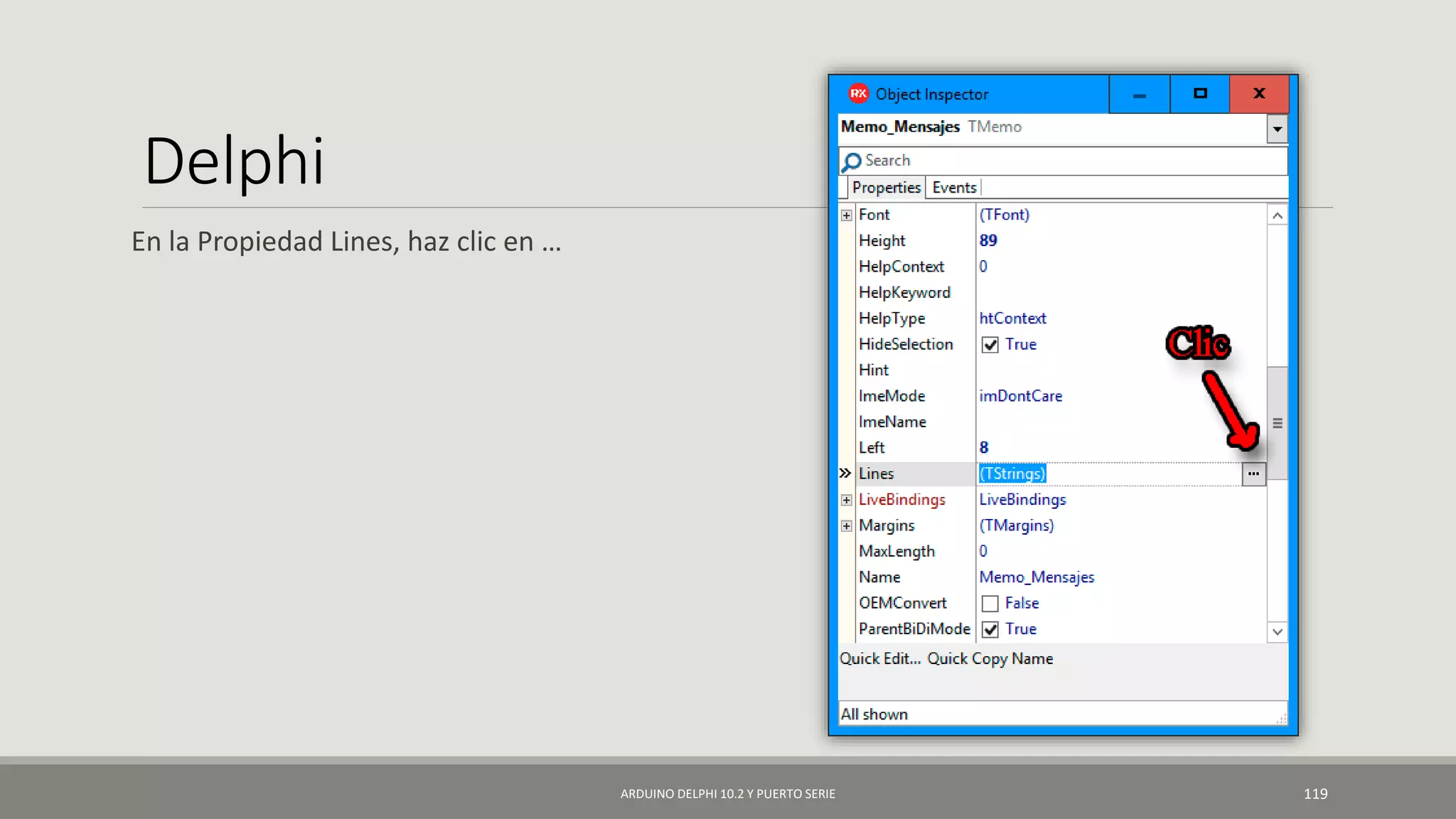Click the RX logo icon in title bar
The height and width of the screenshot is (819, 1456).
(x=859, y=93)
